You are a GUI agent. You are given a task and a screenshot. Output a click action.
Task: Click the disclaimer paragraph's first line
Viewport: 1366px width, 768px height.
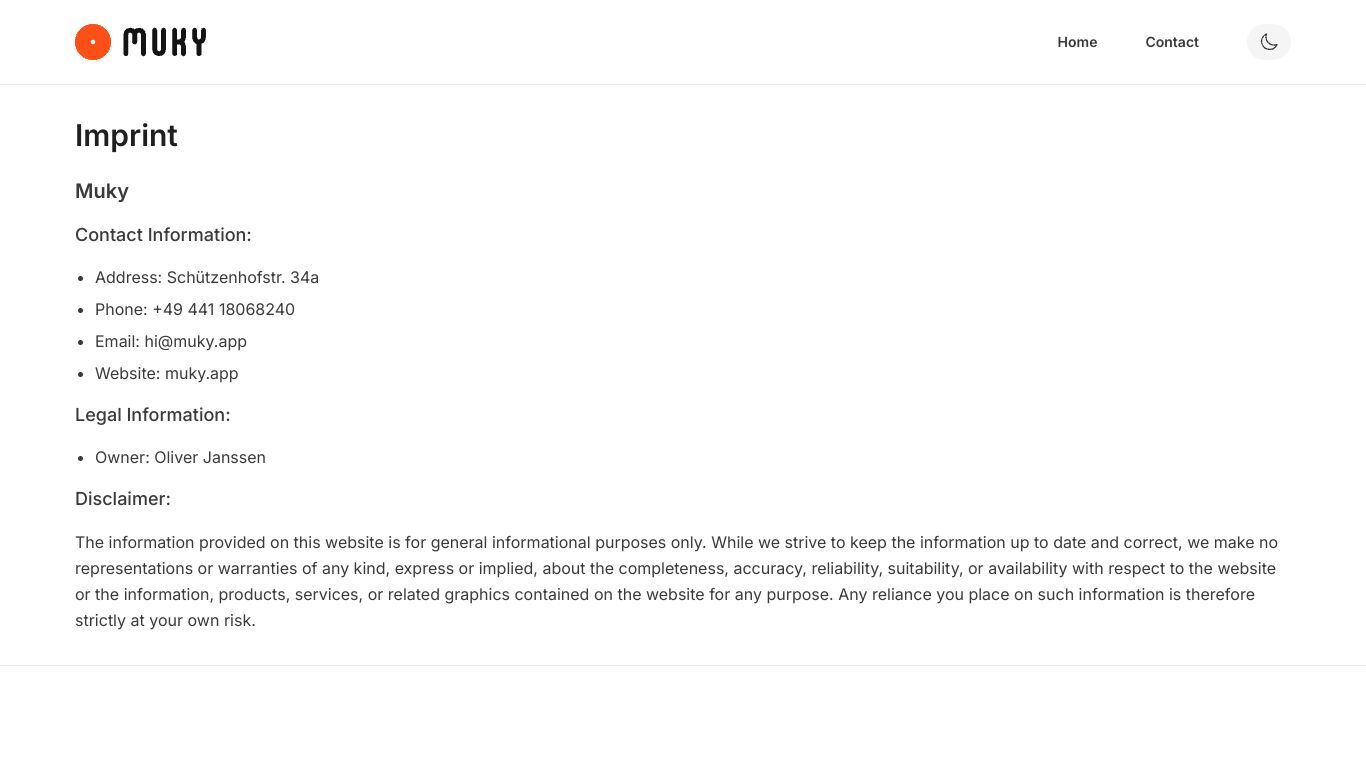tap(676, 542)
